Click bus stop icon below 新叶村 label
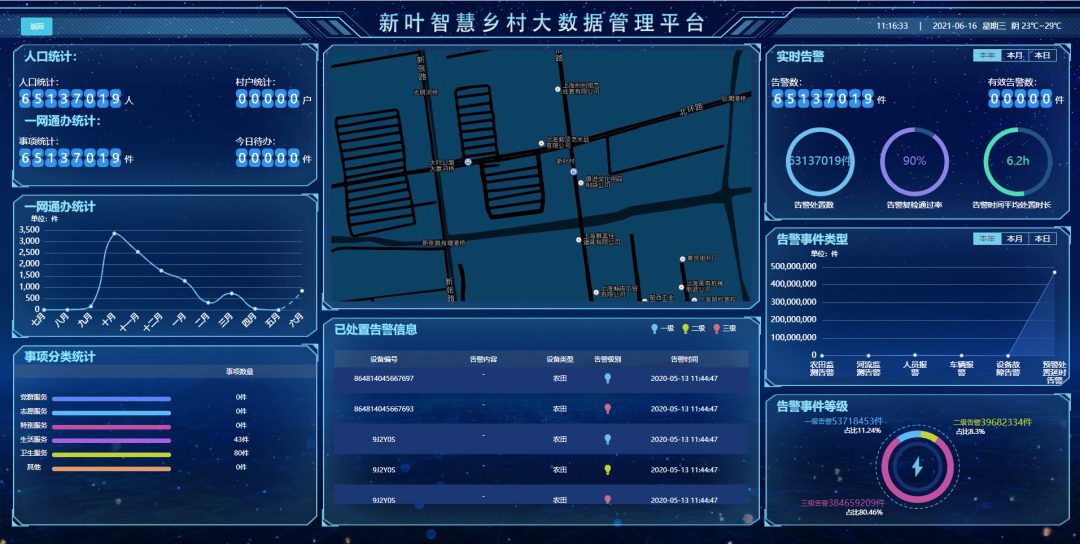This screenshot has width=1080, height=544. click(573, 171)
